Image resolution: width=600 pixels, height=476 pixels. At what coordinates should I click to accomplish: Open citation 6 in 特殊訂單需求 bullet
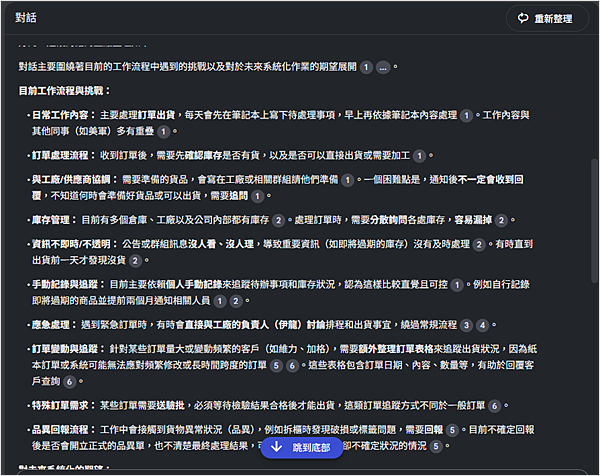tap(494, 406)
